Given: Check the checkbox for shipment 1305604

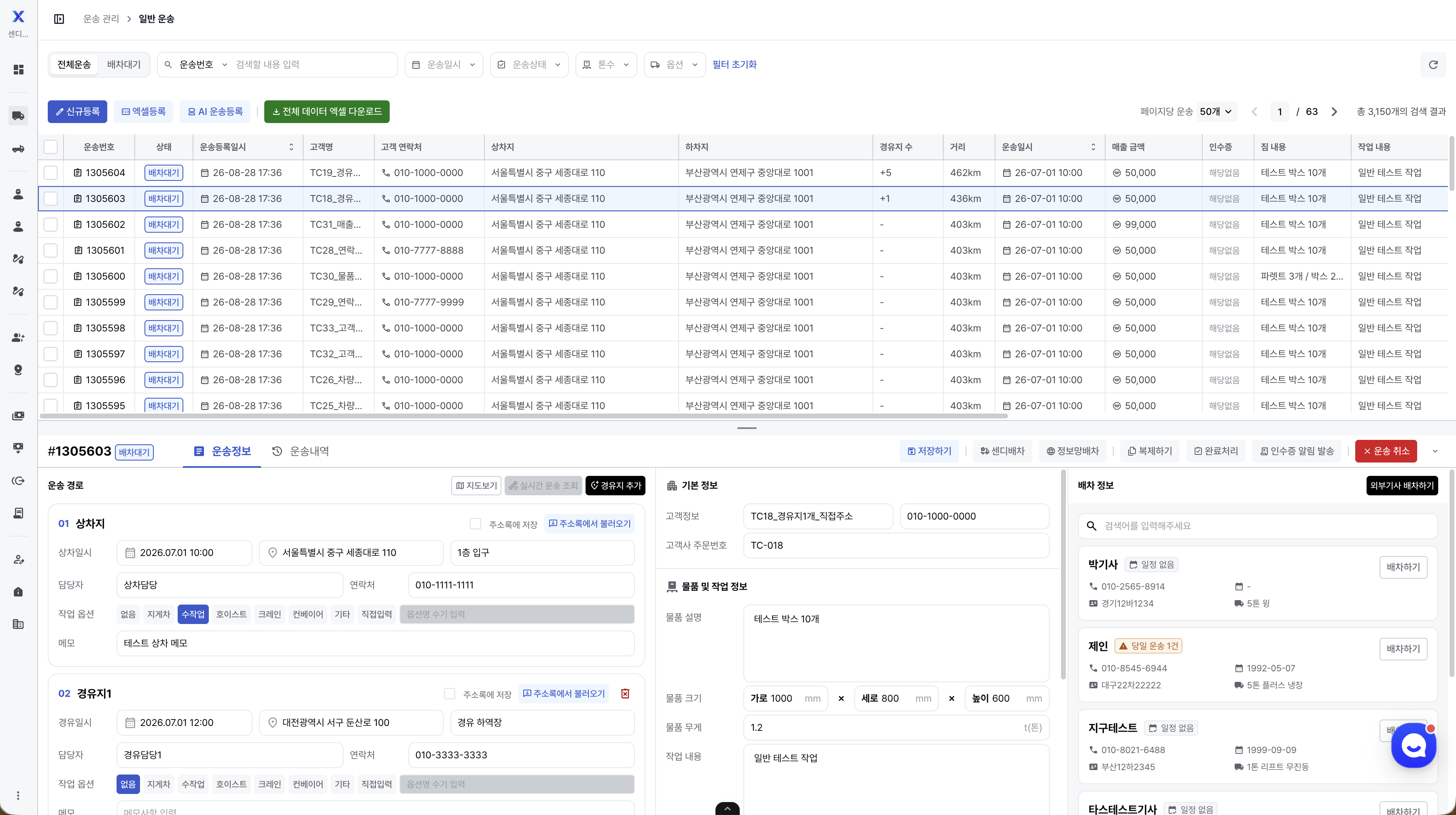Looking at the screenshot, I should pos(51,173).
